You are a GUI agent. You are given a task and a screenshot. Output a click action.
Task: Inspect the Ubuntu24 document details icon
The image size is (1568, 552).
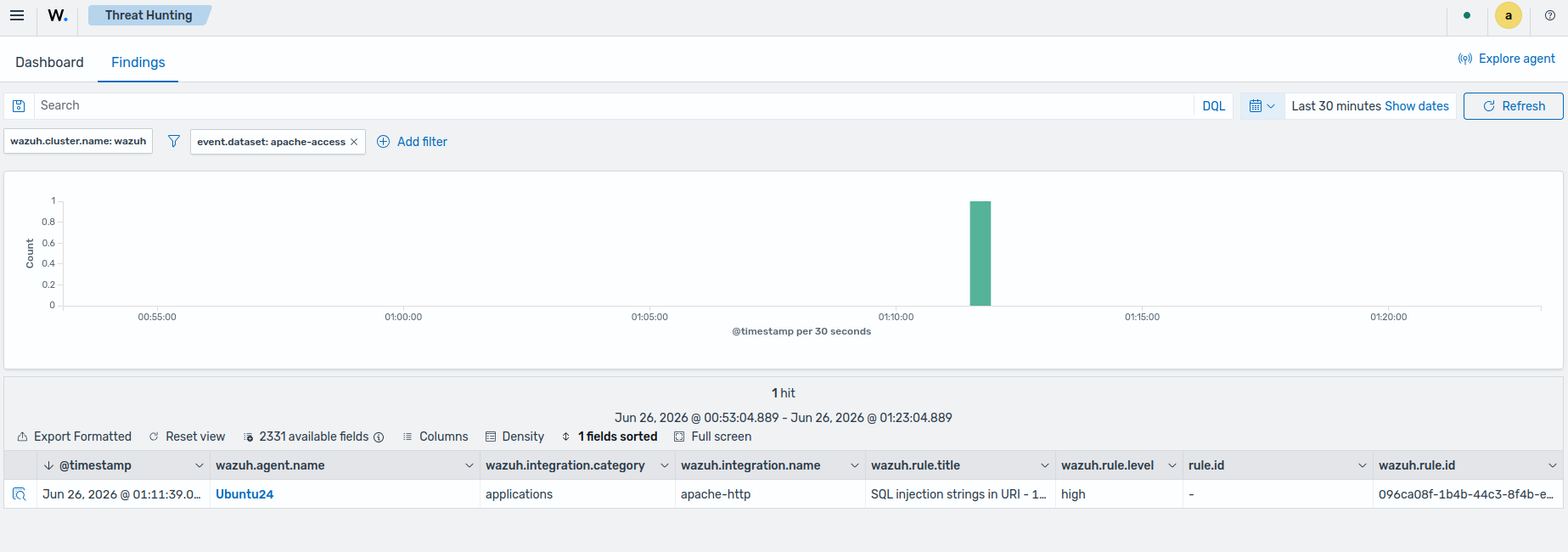coord(20,494)
